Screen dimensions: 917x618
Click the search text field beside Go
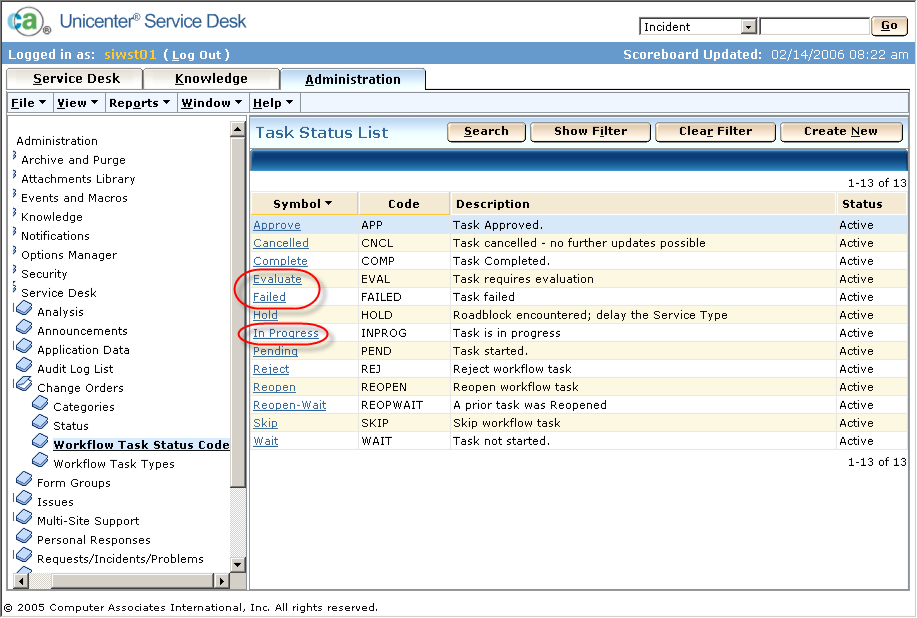814,27
